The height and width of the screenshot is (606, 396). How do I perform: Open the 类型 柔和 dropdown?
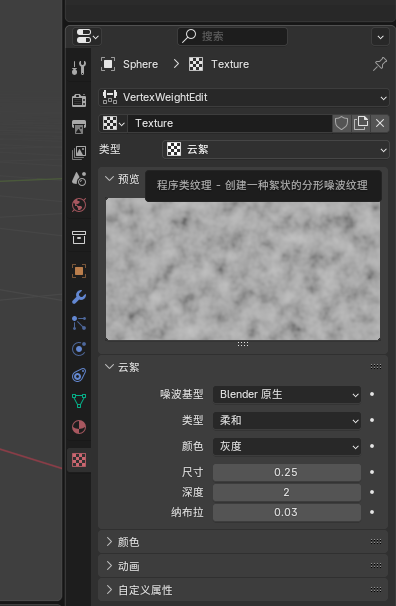coord(287,420)
